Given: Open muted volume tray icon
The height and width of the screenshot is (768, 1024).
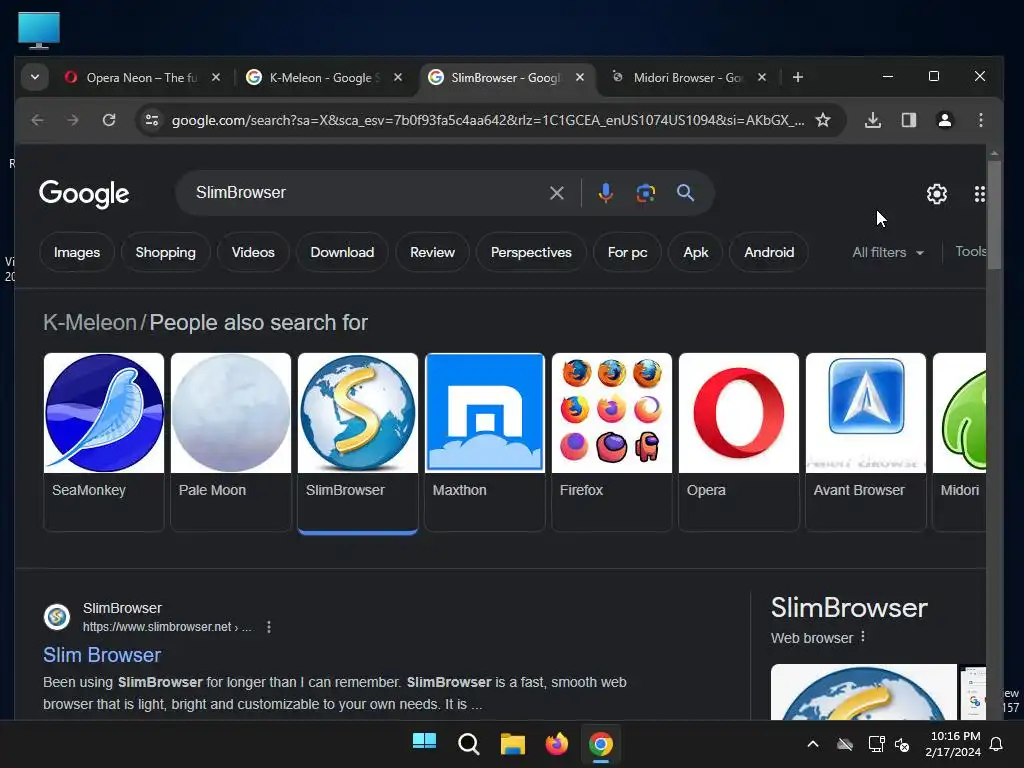Looking at the screenshot, I should (x=902, y=744).
